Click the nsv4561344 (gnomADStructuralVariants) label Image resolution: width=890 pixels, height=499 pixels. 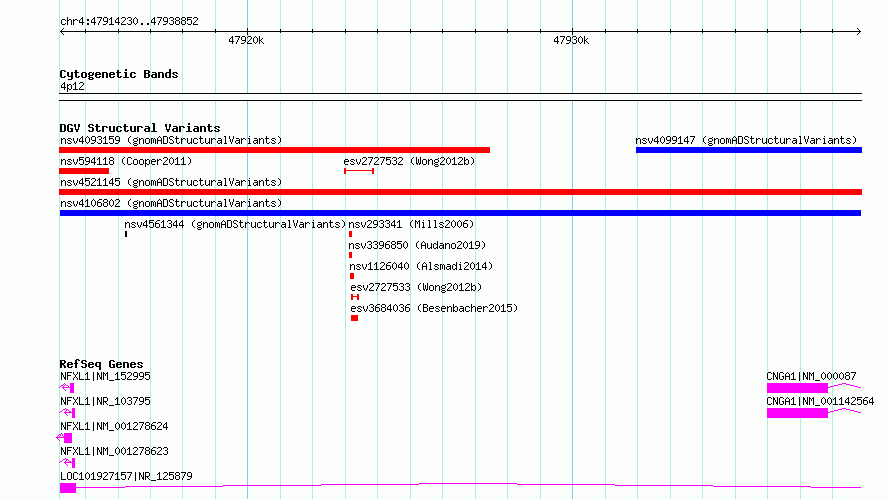pyautogui.click(x=235, y=224)
